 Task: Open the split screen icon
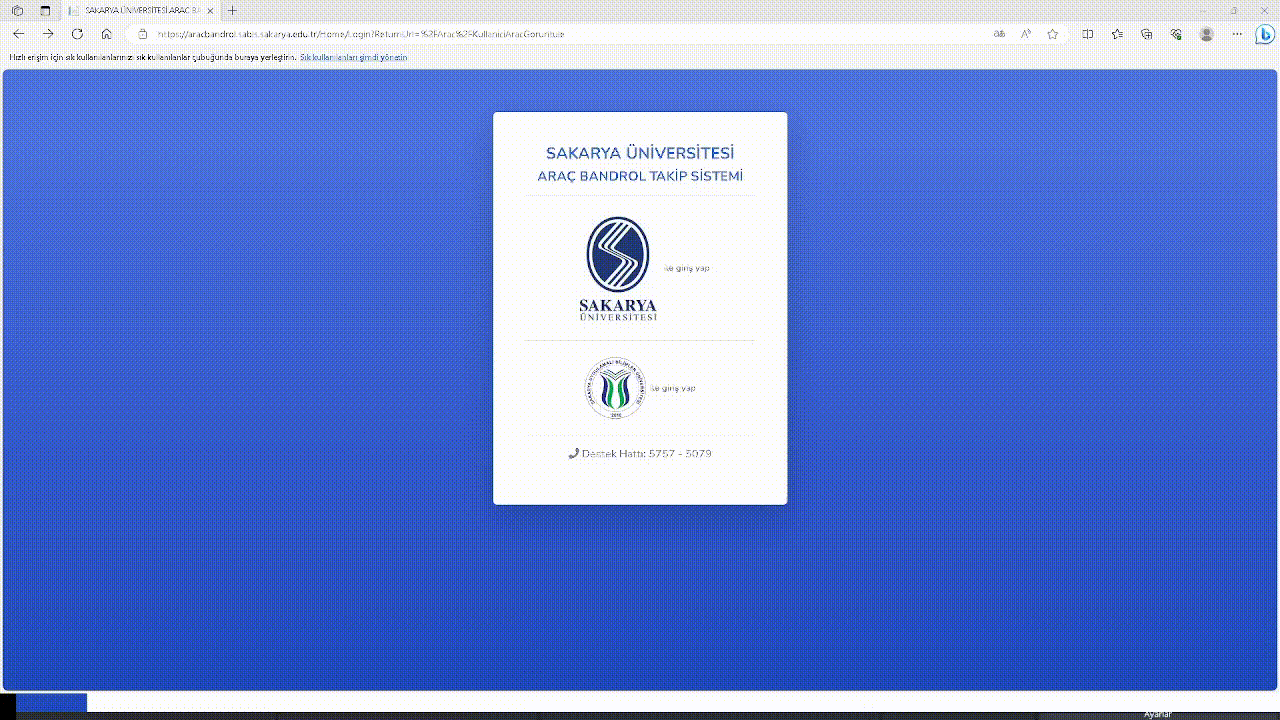point(1088,34)
